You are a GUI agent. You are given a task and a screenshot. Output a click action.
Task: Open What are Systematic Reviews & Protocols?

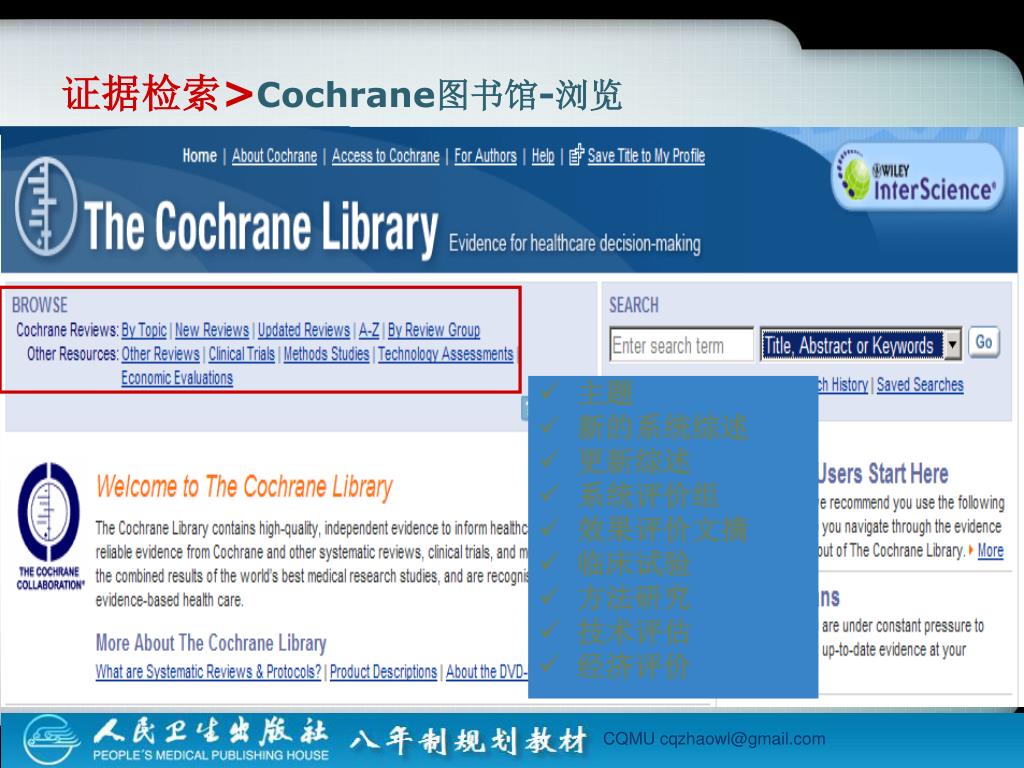[208, 672]
